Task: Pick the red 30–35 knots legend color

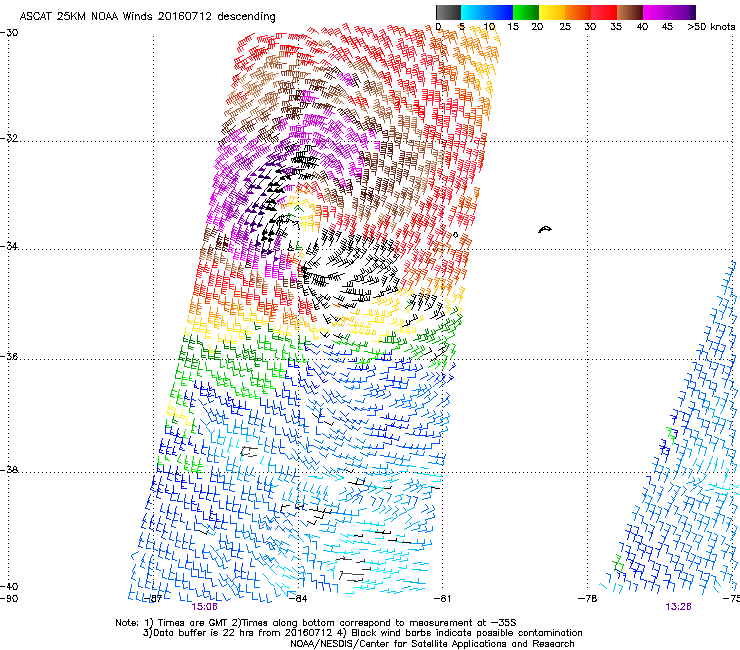Action: click(x=604, y=12)
